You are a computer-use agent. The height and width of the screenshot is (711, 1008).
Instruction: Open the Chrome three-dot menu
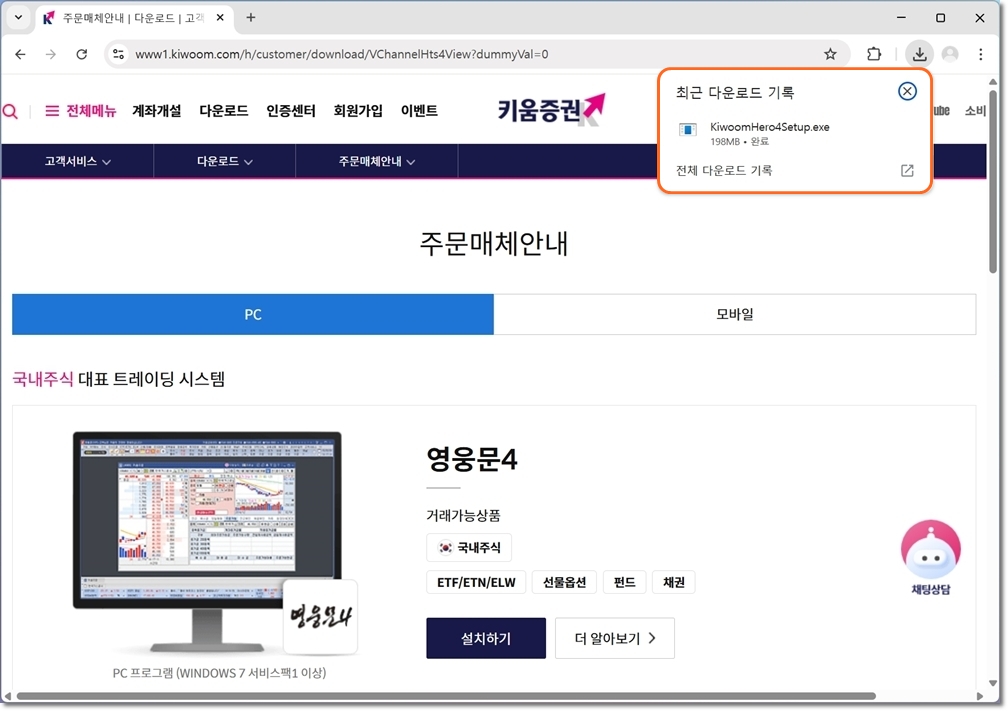[980, 54]
